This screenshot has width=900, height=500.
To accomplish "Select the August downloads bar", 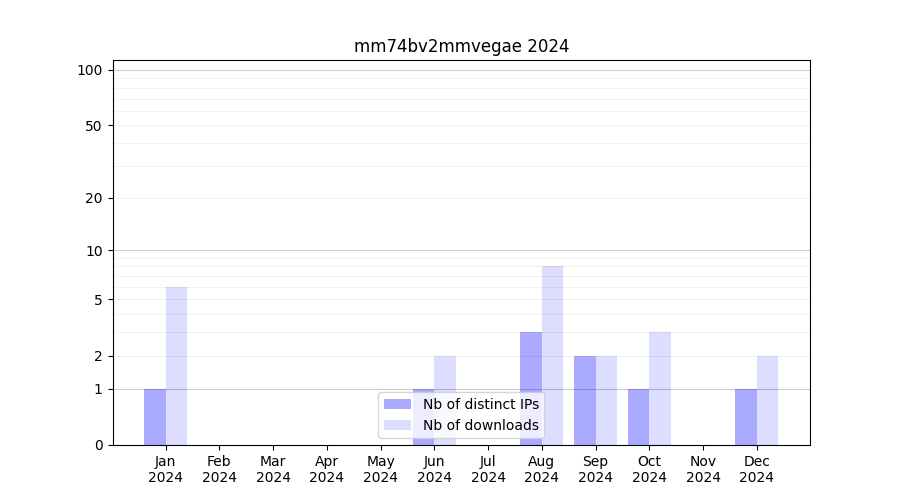I will tap(552, 355).
